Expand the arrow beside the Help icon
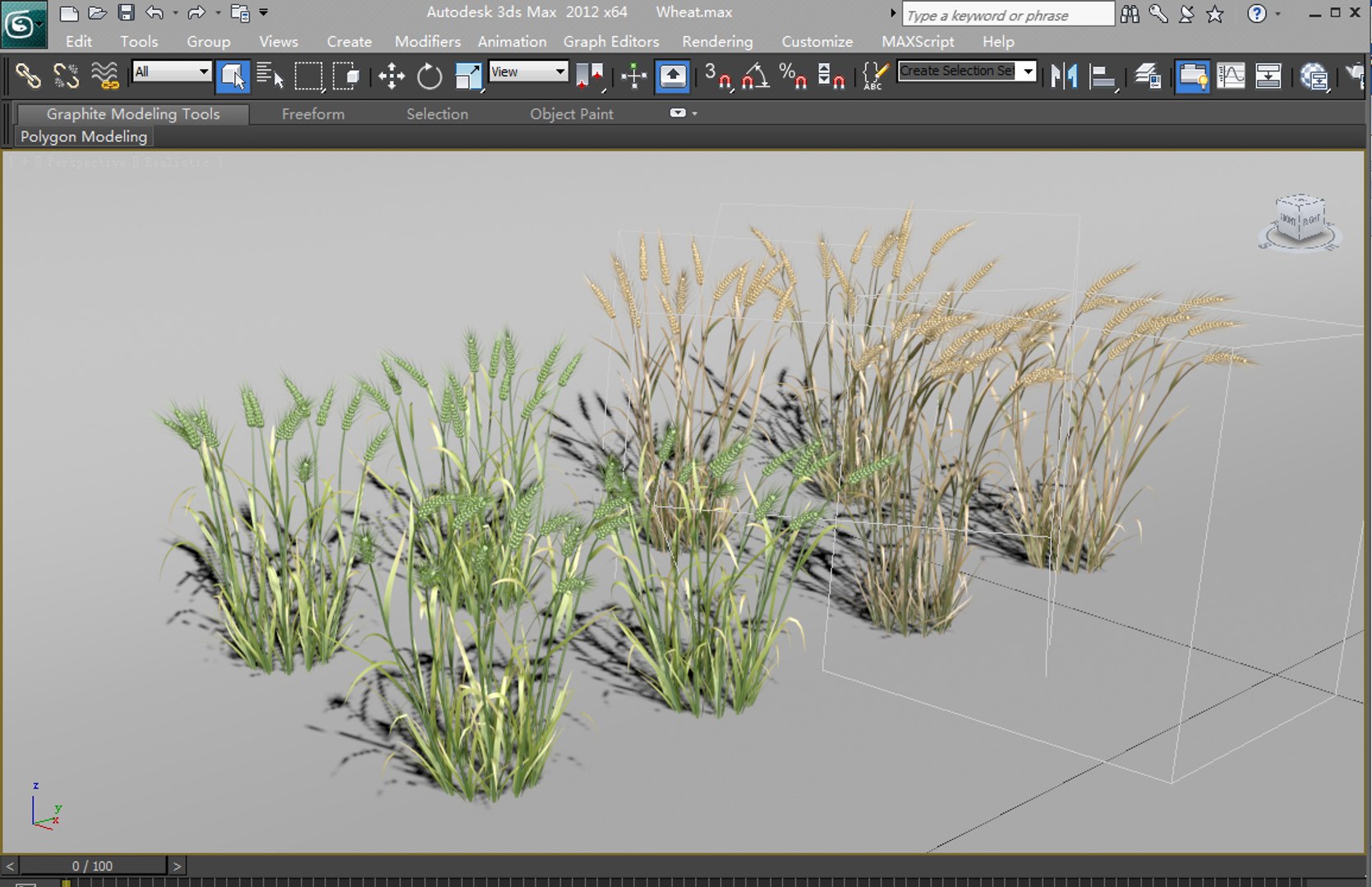1372x887 pixels. [1278, 14]
